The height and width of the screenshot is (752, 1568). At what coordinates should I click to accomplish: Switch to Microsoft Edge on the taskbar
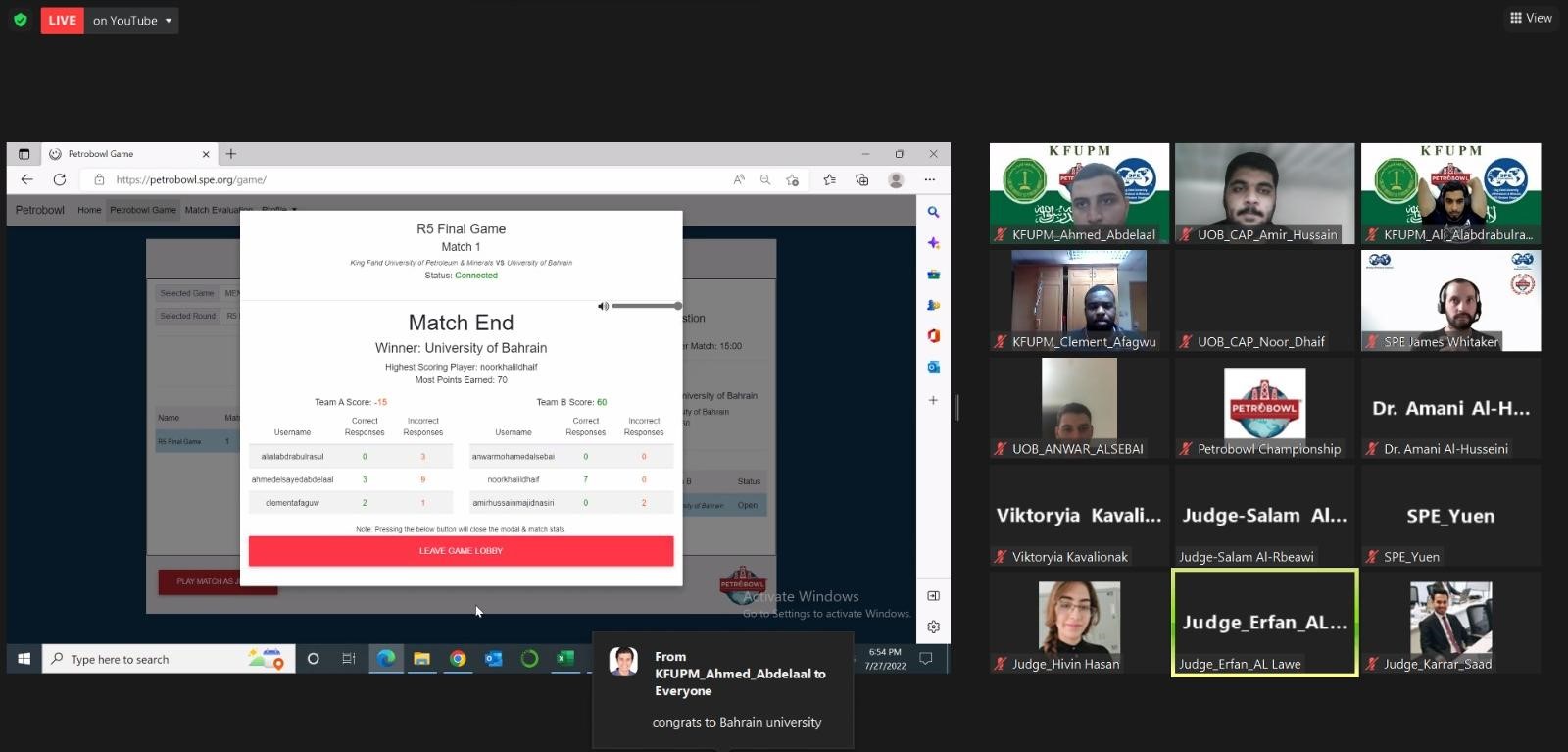point(386,659)
